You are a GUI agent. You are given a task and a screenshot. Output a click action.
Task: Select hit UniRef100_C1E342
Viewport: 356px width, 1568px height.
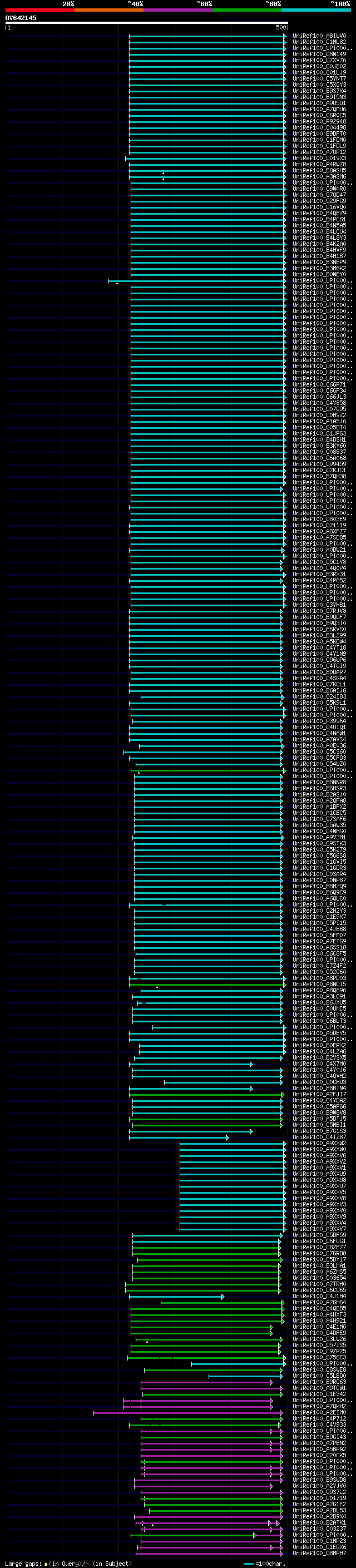coord(319,1394)
